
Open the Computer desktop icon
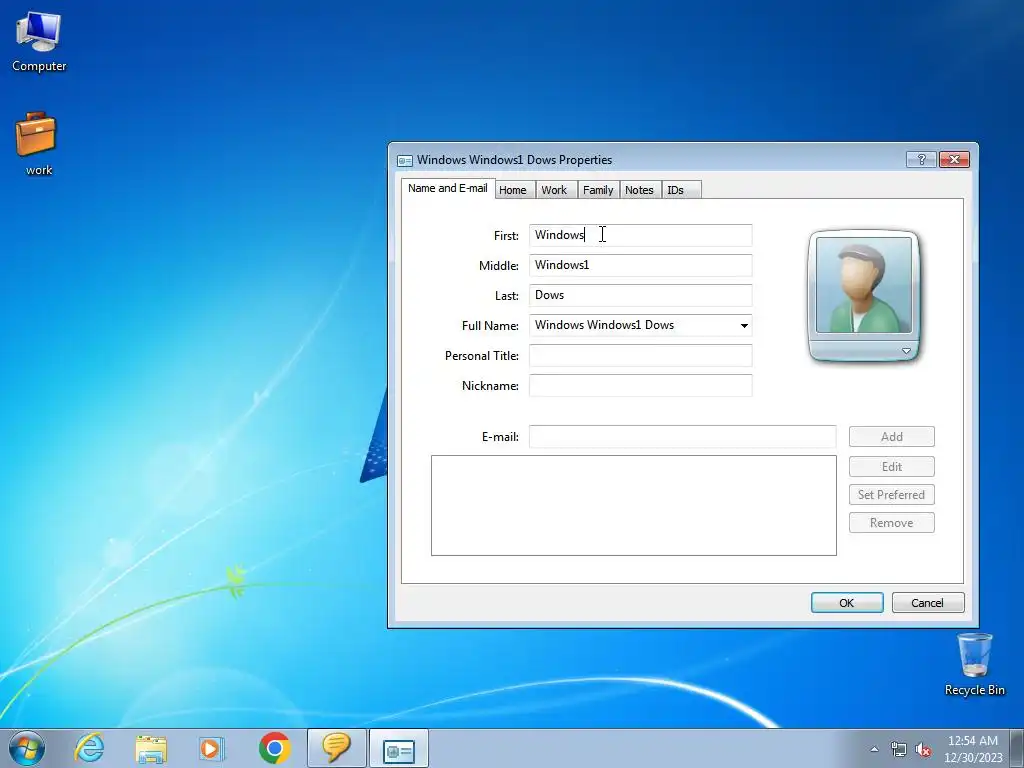pyautogui.click(x=39, y=42)
